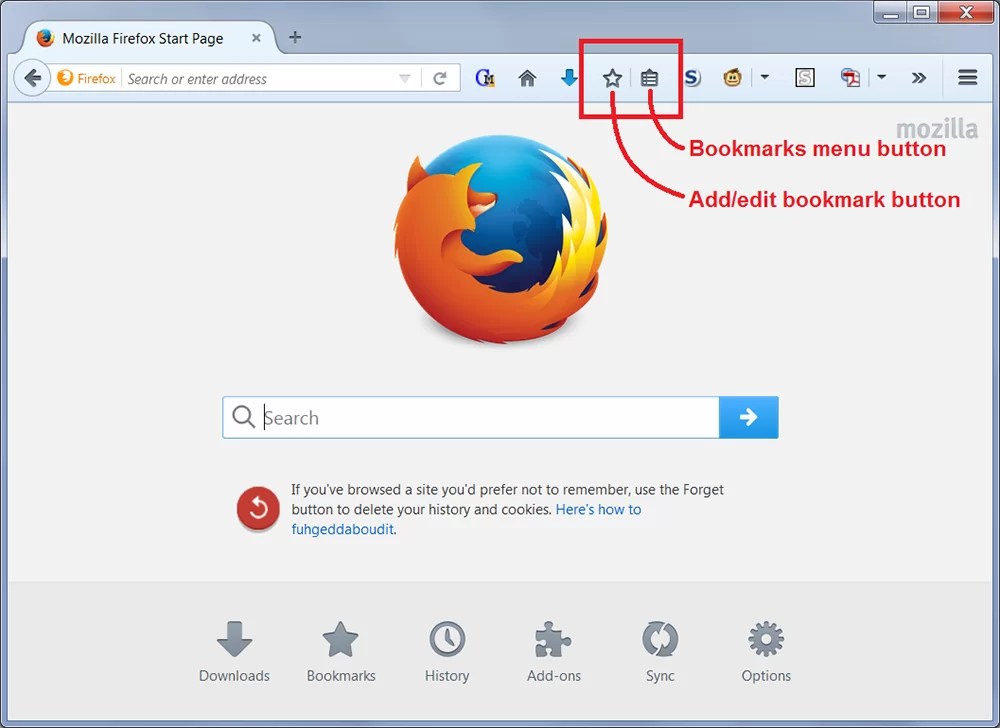
Task: Show more tools via overflow chevron
Action: 918,78
